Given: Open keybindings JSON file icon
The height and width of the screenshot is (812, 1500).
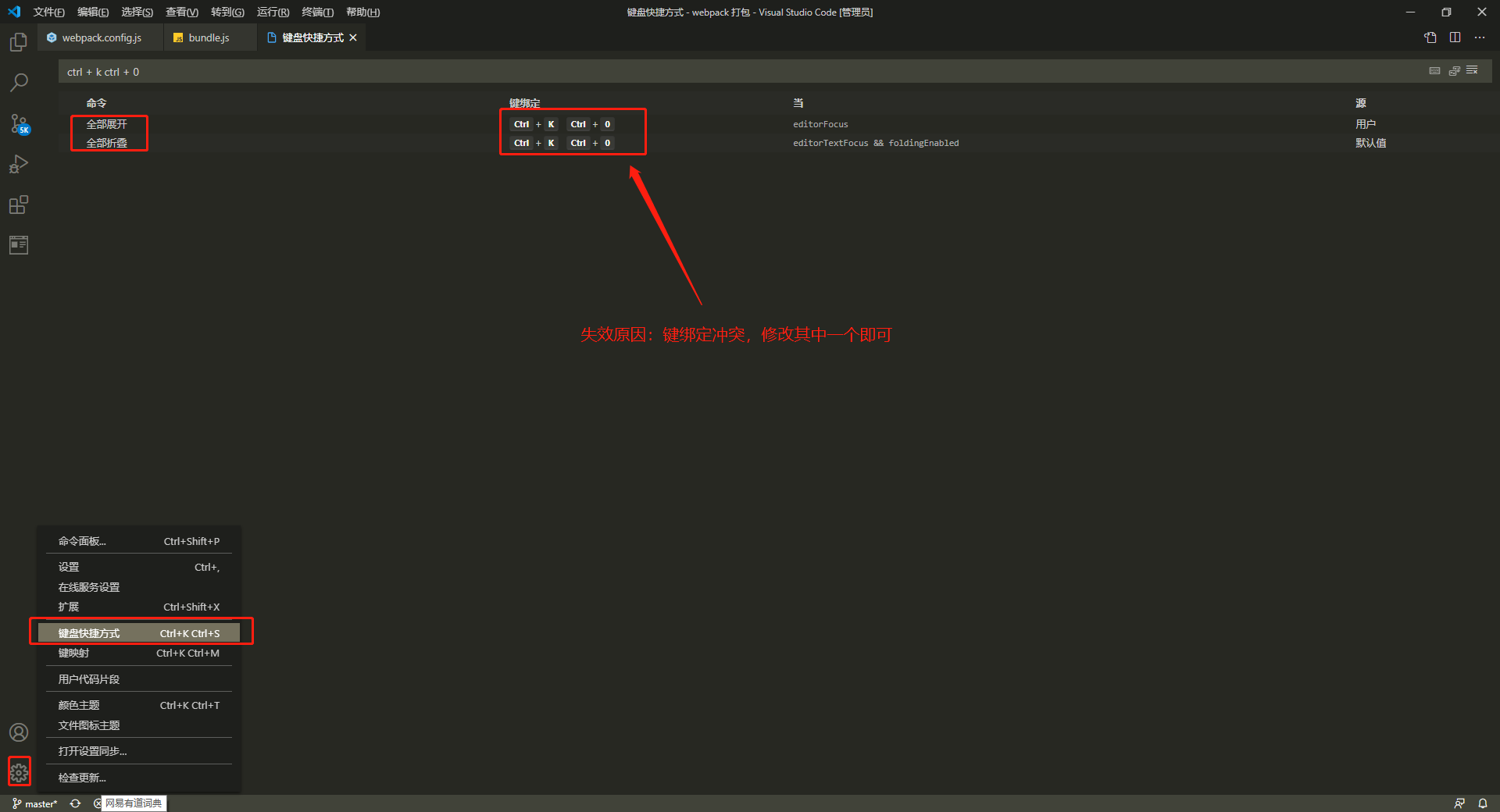Looking at the screenshot, I should [1430, 37].
